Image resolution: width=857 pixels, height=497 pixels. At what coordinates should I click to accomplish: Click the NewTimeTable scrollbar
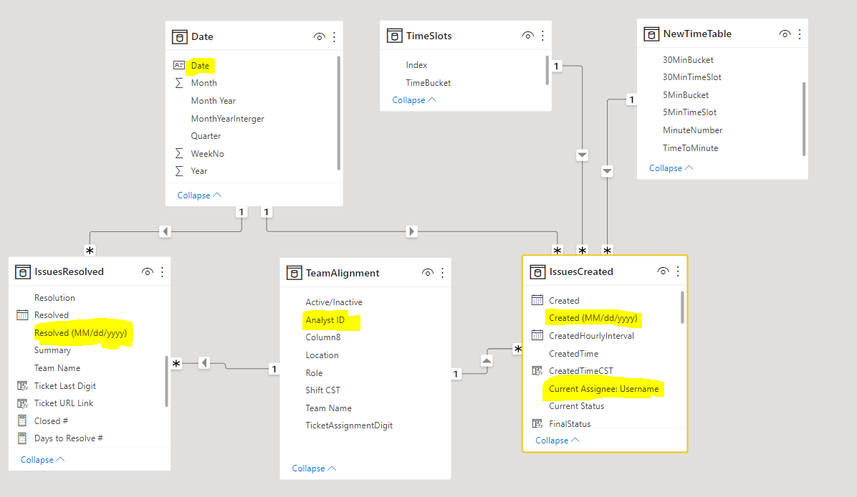point(804,119)
